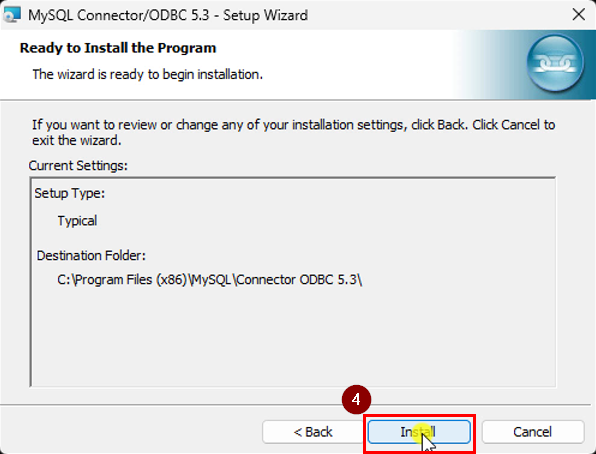
Task: Click the dark red step 4 marker
Action: click(x=356, y=400)
